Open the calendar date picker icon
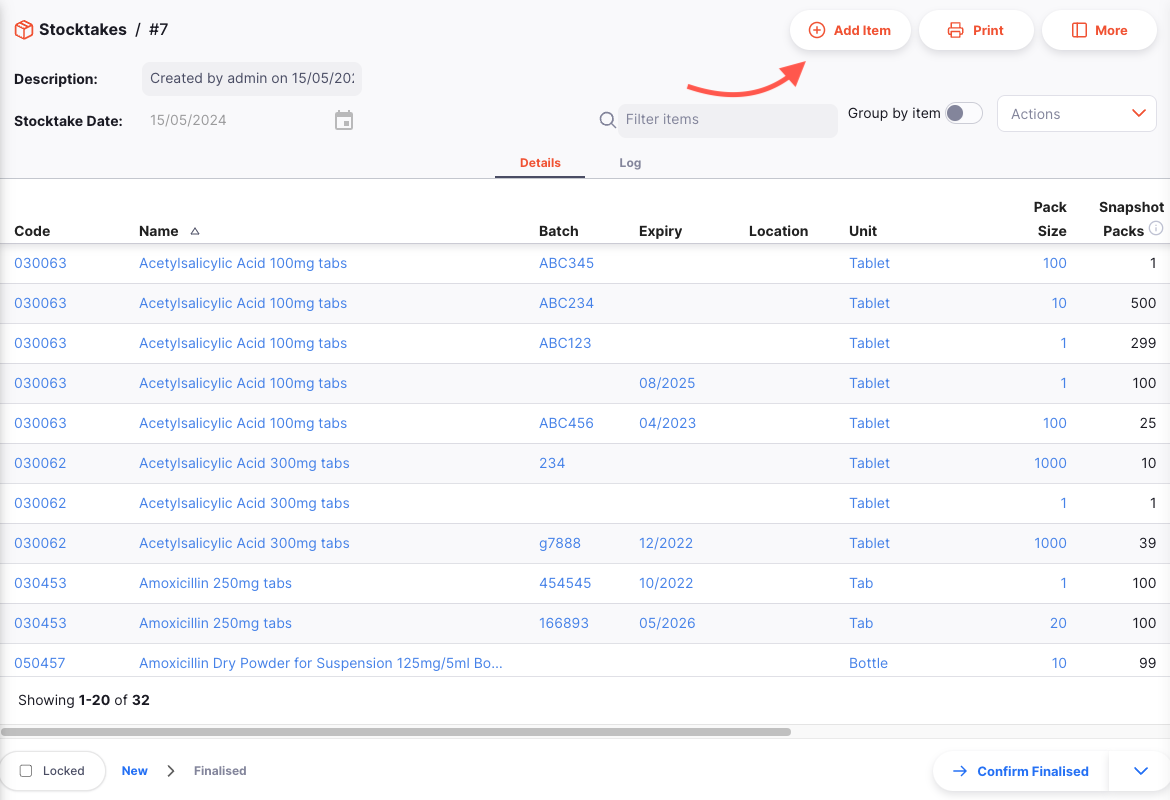The width and height of the screenshot is (1170, 800). pyautogui.click(x=344, y=120)
